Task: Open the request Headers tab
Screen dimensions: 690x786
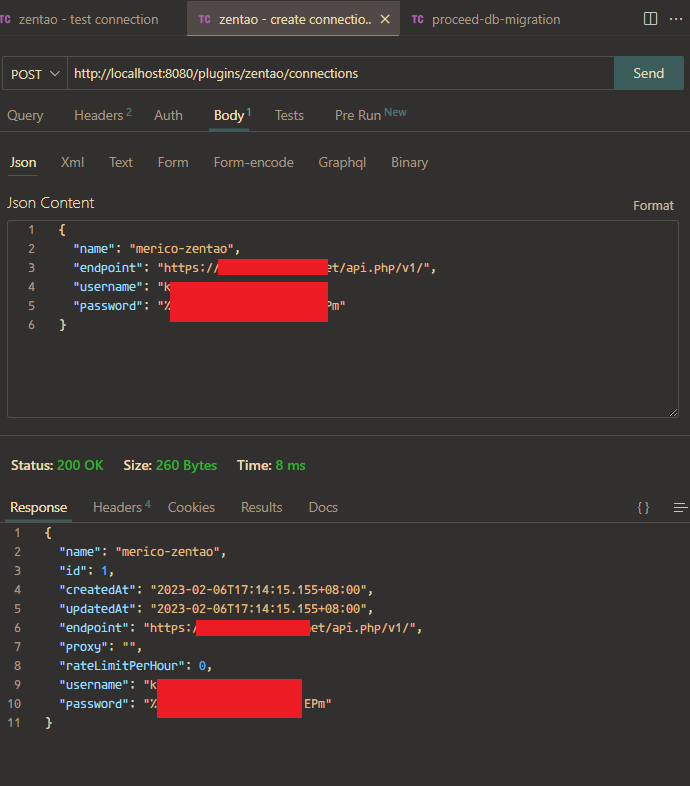Action: click(103, 115)
